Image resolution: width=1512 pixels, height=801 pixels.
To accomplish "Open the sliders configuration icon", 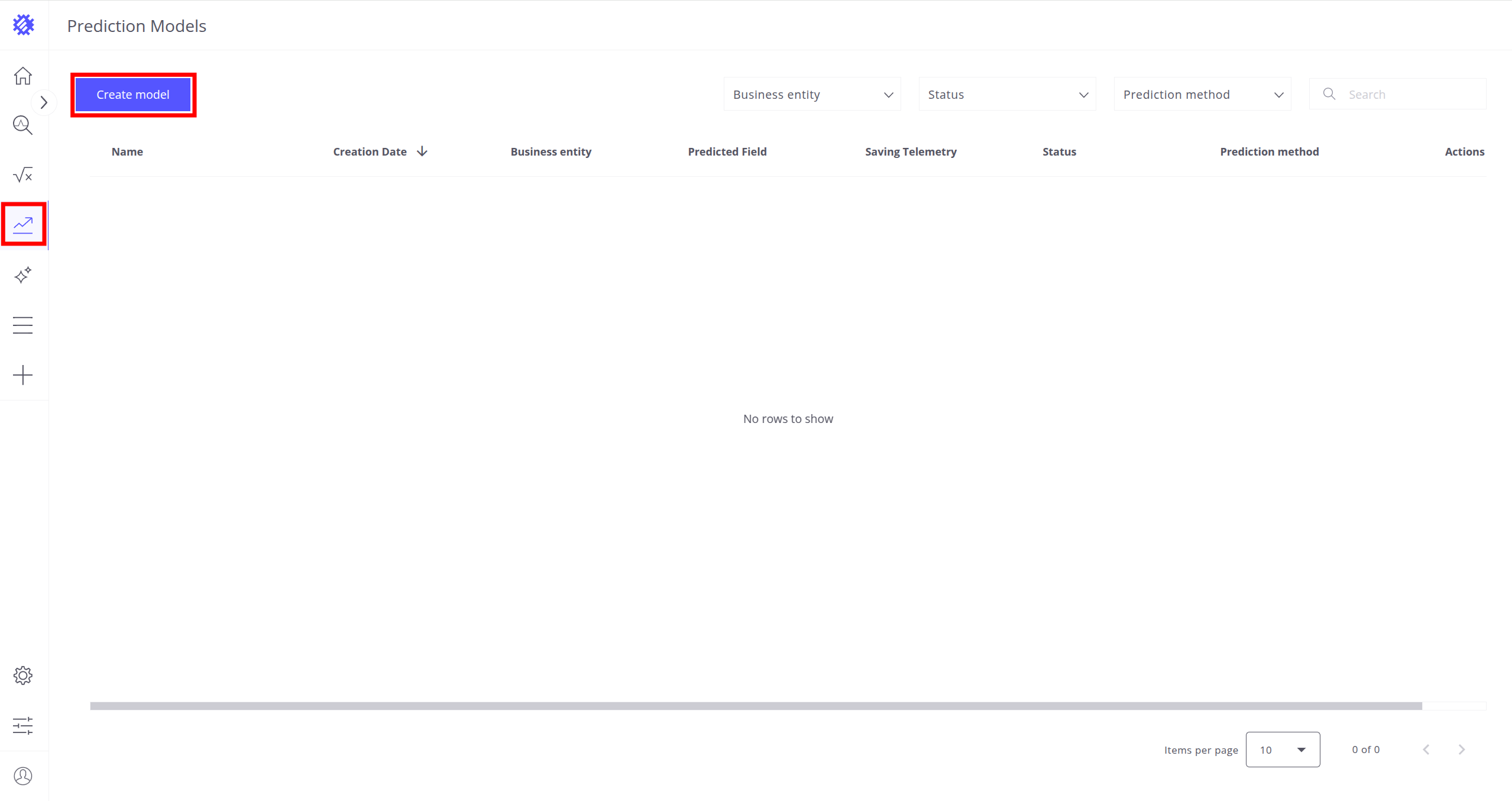I will point(23,726).
